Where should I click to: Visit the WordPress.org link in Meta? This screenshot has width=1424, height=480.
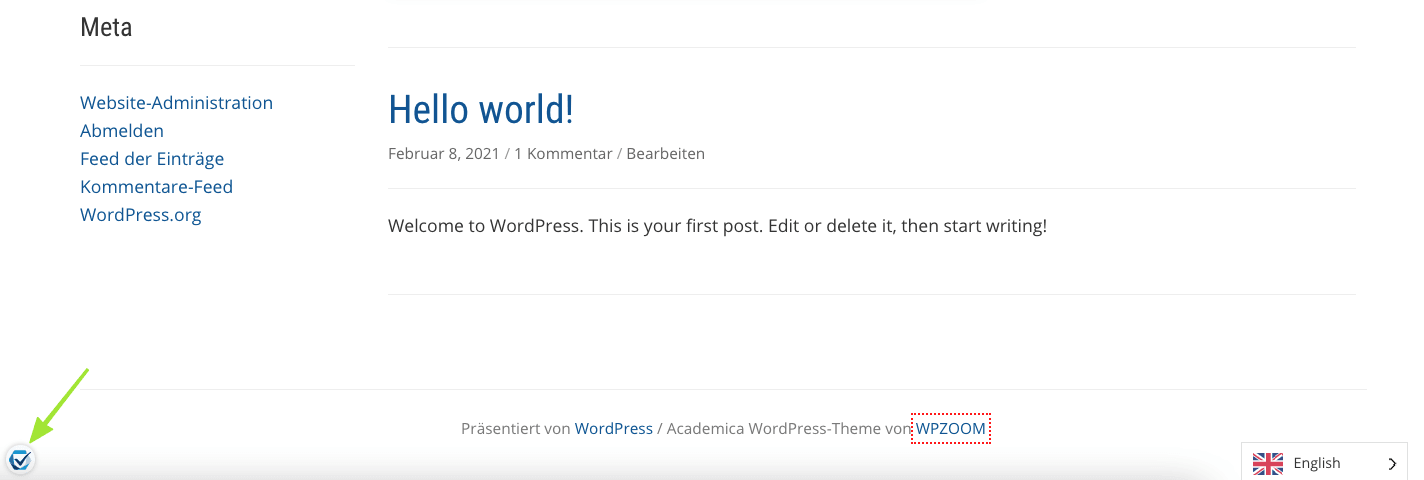click(140, 215)
